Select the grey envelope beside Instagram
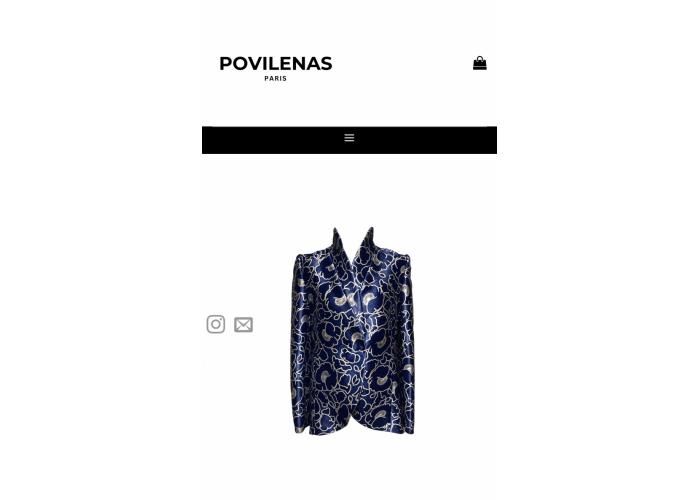 243,325
